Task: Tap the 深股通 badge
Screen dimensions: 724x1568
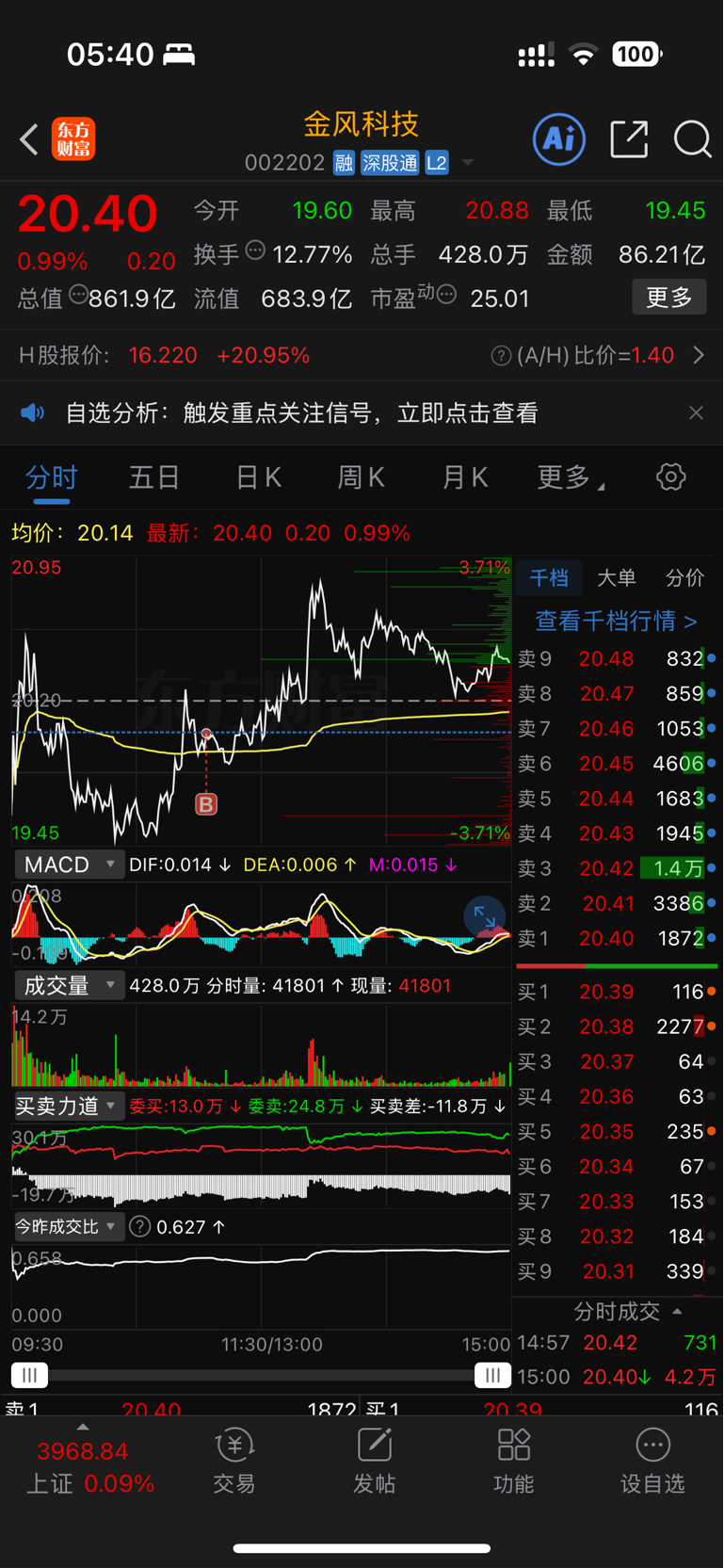Action: click(391, 163)
